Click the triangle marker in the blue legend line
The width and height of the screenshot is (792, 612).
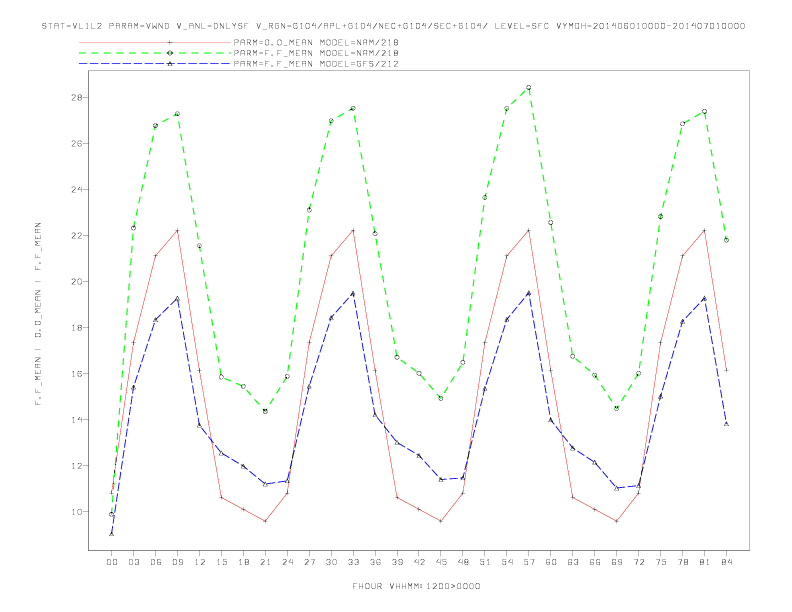click(x=170, y=64)
